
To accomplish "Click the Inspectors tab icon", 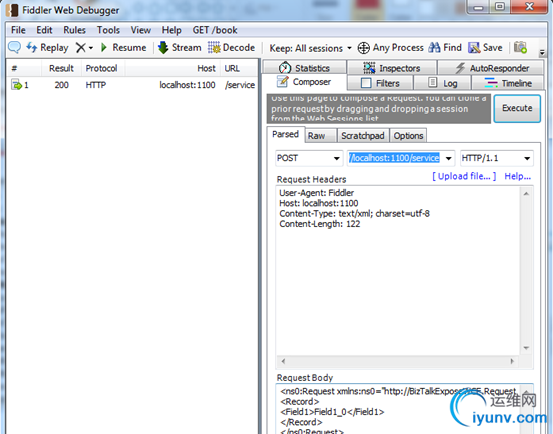I will pyautogui.click(x=369, y=68).
